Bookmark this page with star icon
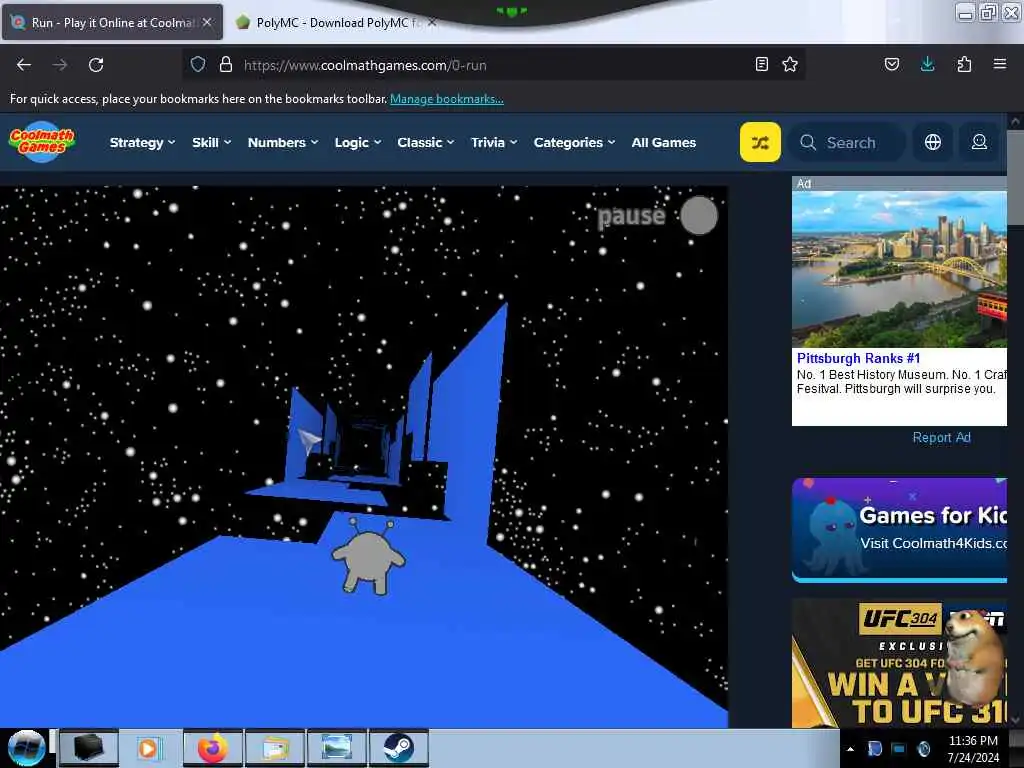This screenshot has width=1024, height=768. [x=790, y=64]
